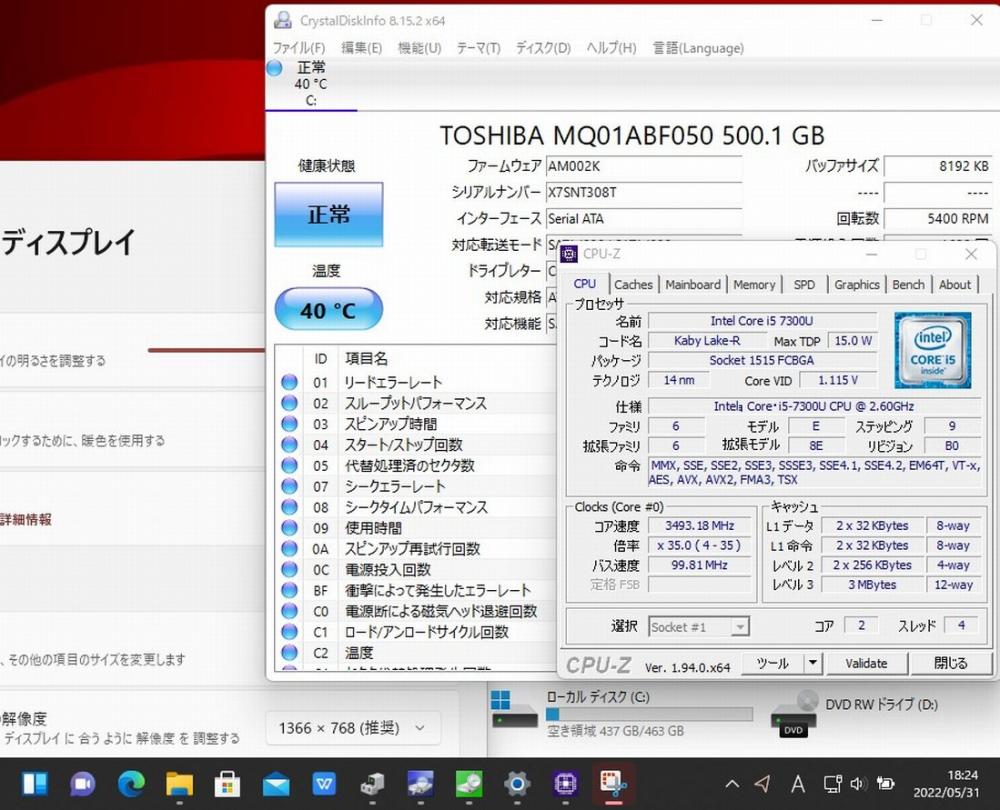Screen dimensions: 1000x810
Task: Open Settings gear icon on the taskbar
Action: [517, 783]
